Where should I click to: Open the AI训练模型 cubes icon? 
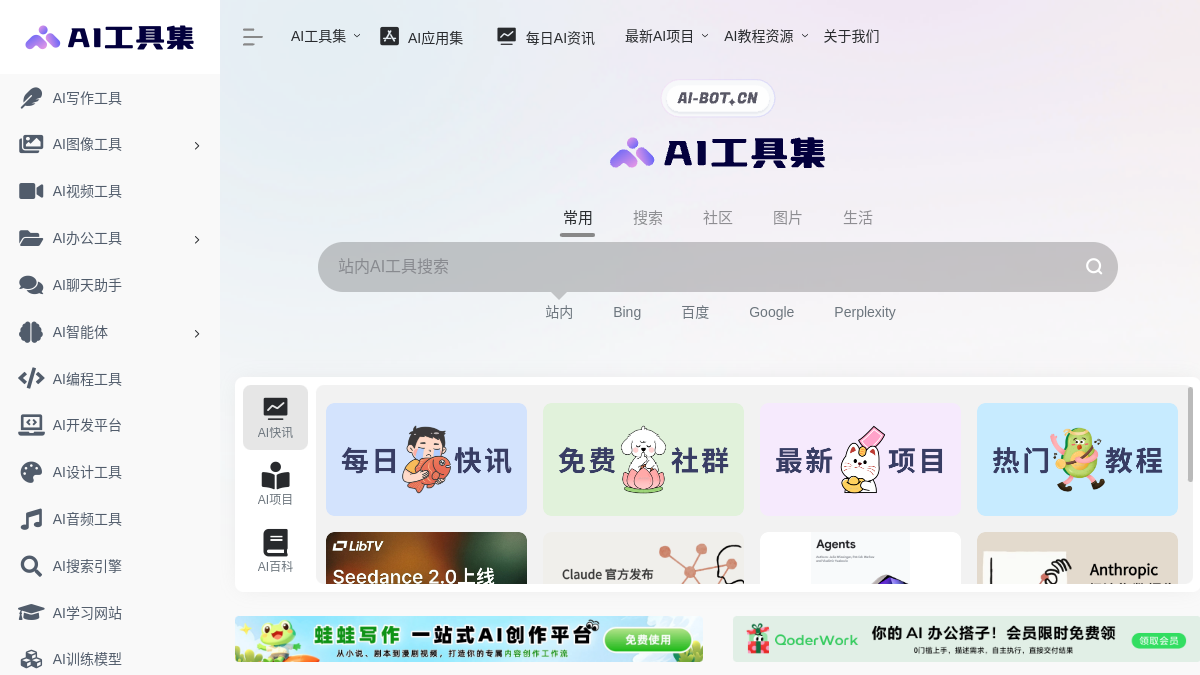[31, 659]
